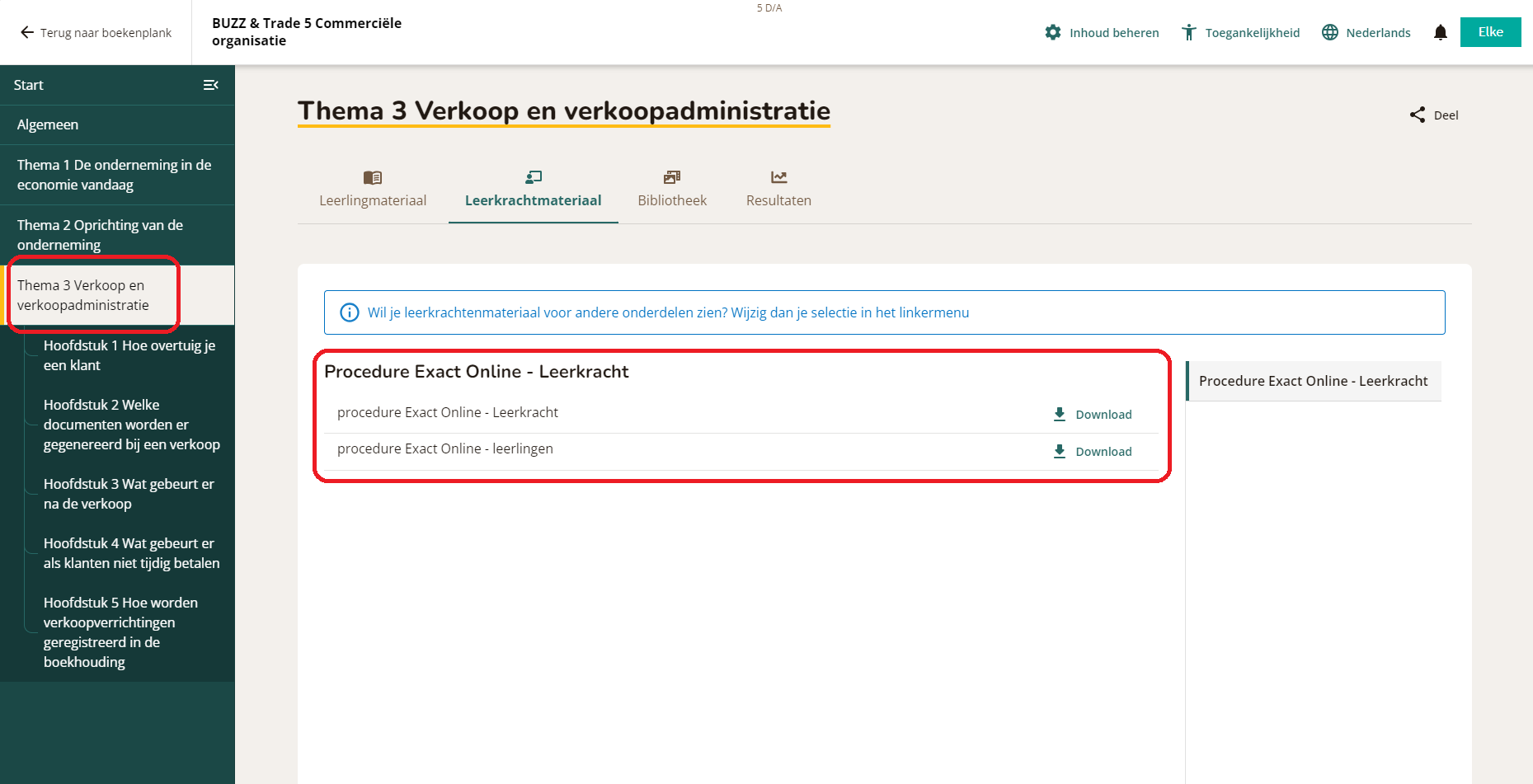Image resolution: width=1533 pixels, height=784 pixels.
Task: Click the book icon above Leerlingmateriaal
Action: [373, 177]
